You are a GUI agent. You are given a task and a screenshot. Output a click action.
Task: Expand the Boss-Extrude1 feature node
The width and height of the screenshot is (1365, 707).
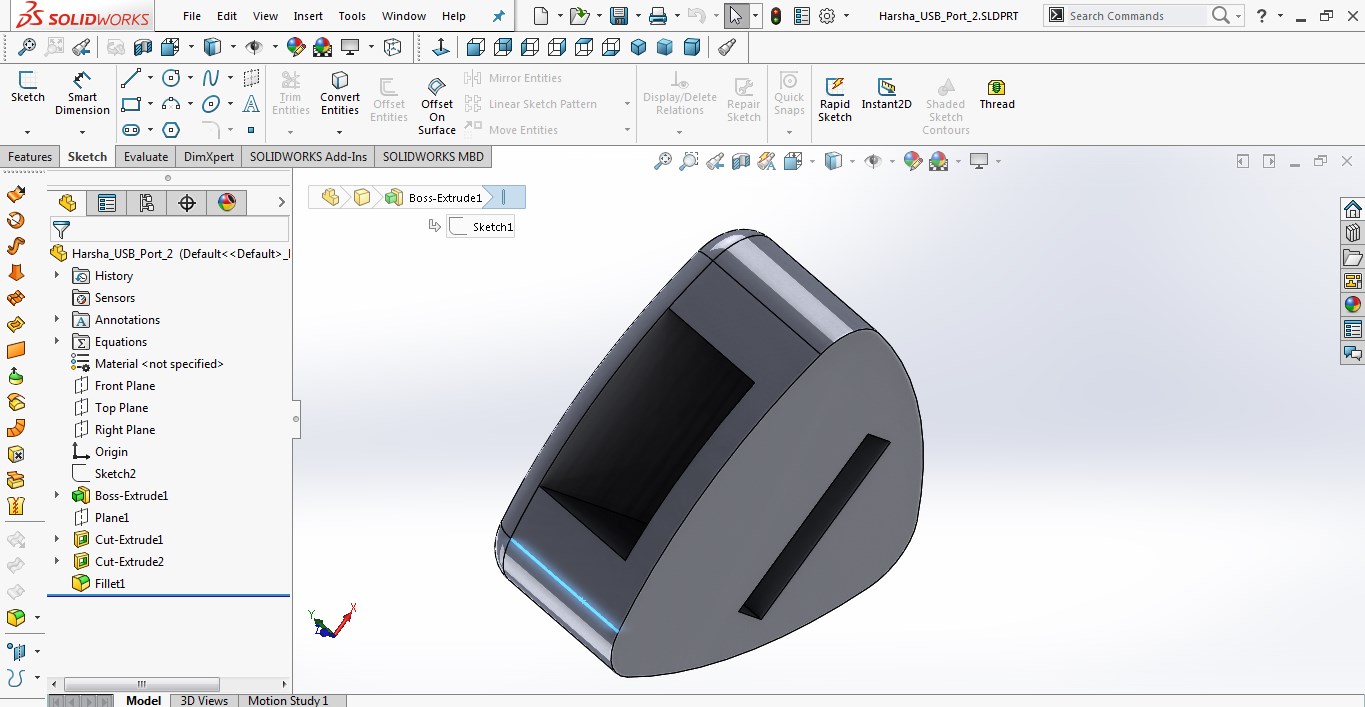[56, 495]
